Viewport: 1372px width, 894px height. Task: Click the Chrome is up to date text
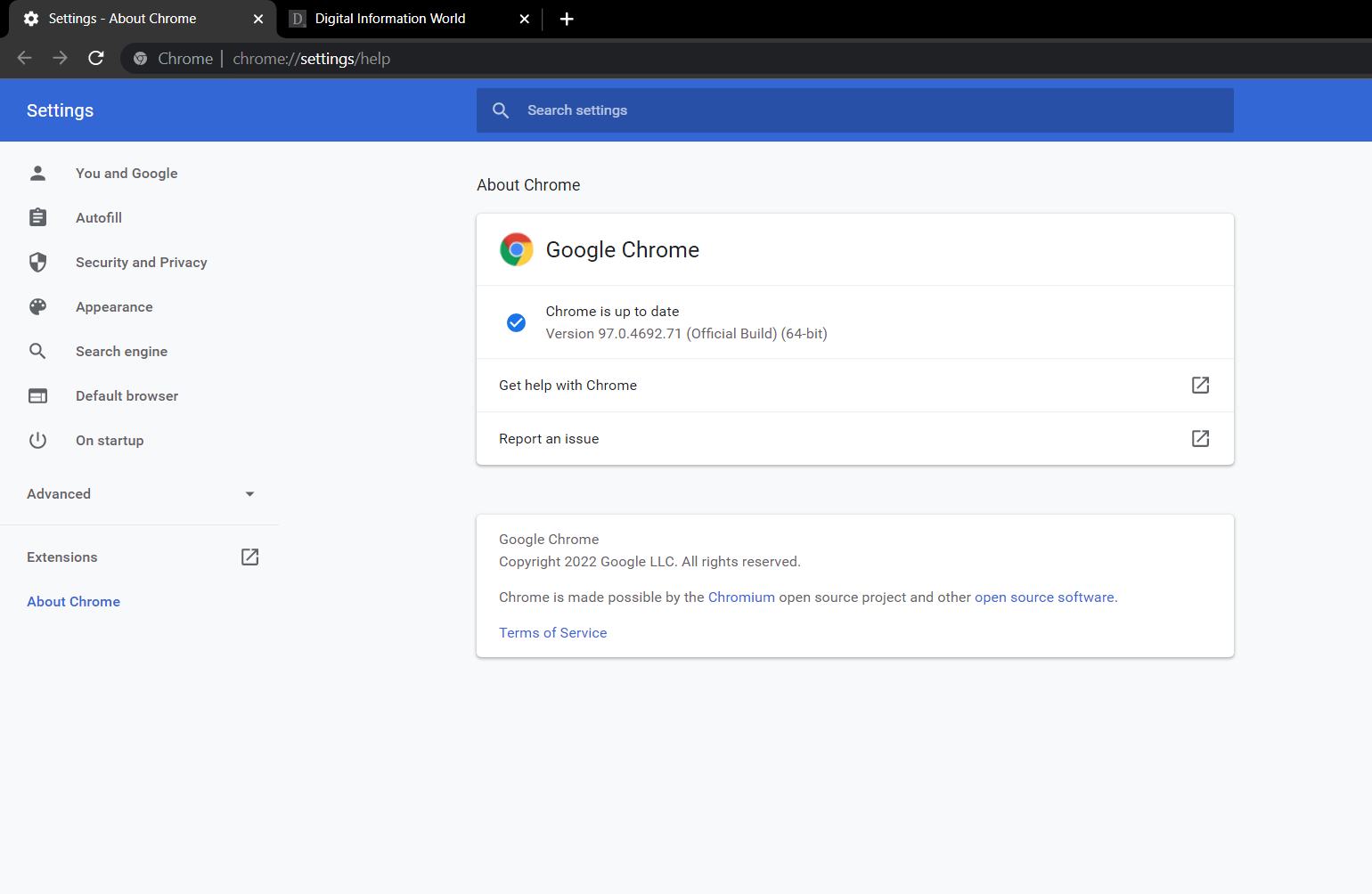coord(612,312)
